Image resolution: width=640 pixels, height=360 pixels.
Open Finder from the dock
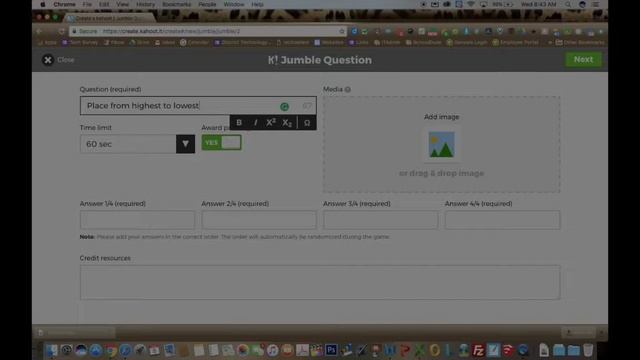[52, 350]
